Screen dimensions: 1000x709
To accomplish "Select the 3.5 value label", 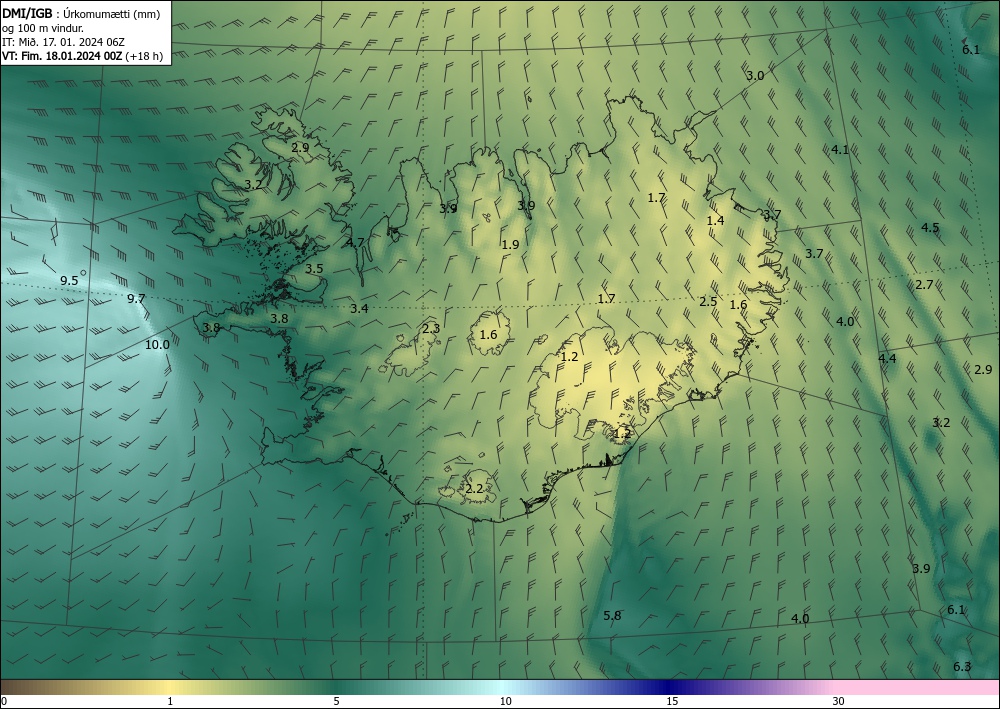I will click(x=314, y=269).
